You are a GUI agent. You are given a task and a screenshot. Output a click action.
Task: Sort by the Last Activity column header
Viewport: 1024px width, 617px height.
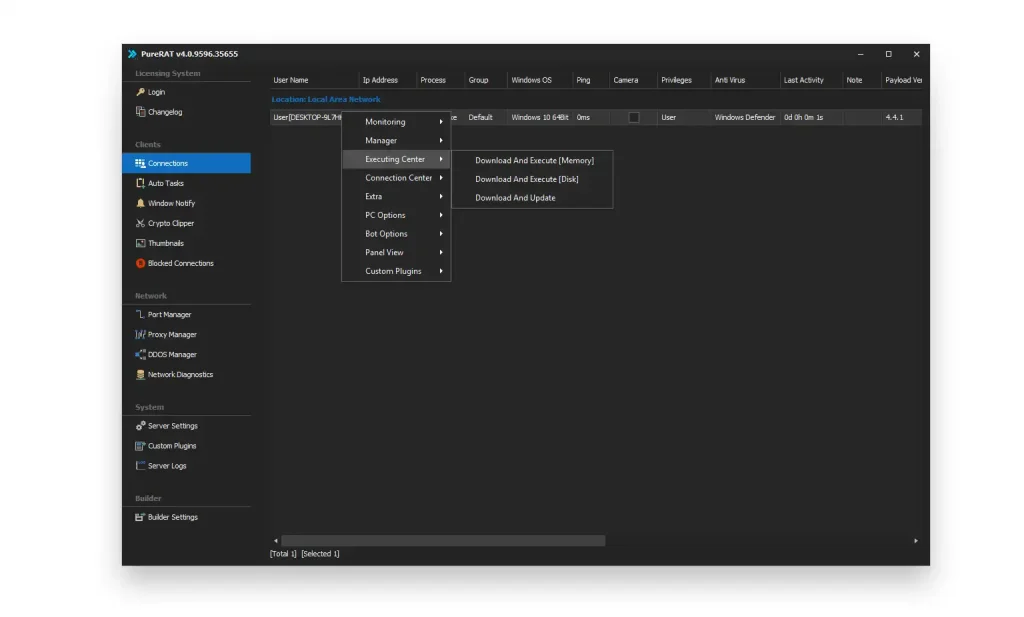click(x=804, y=80)
